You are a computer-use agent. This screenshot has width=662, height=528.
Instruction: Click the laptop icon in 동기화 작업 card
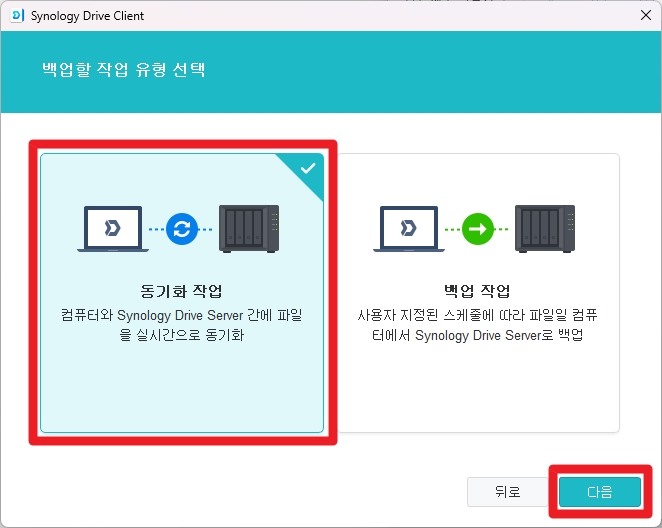113,229
